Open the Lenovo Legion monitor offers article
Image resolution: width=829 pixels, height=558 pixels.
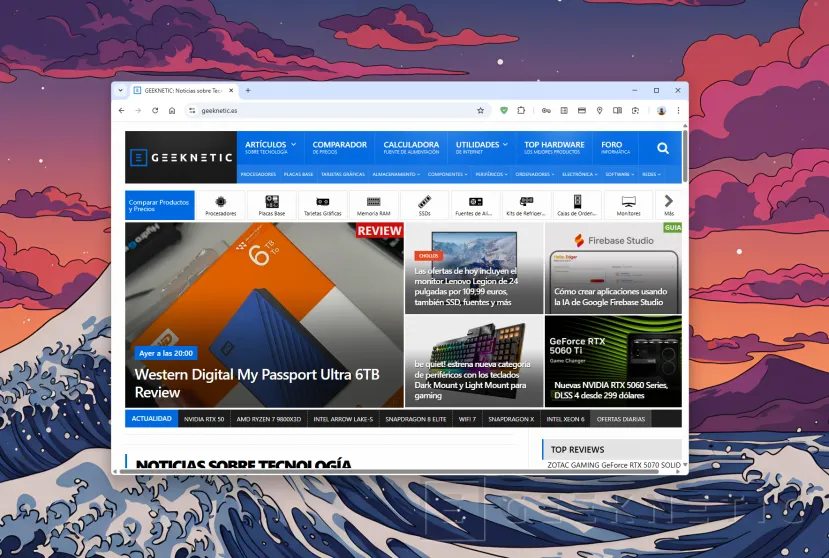(474, 268)
